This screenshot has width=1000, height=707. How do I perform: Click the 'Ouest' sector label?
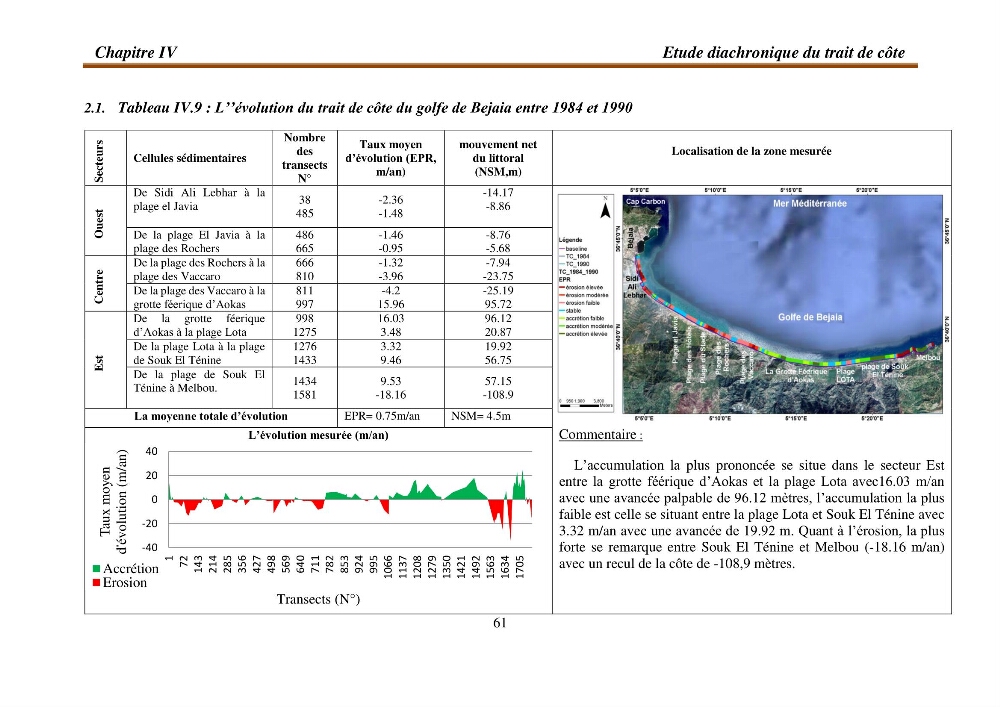click(x=99, y=223)
